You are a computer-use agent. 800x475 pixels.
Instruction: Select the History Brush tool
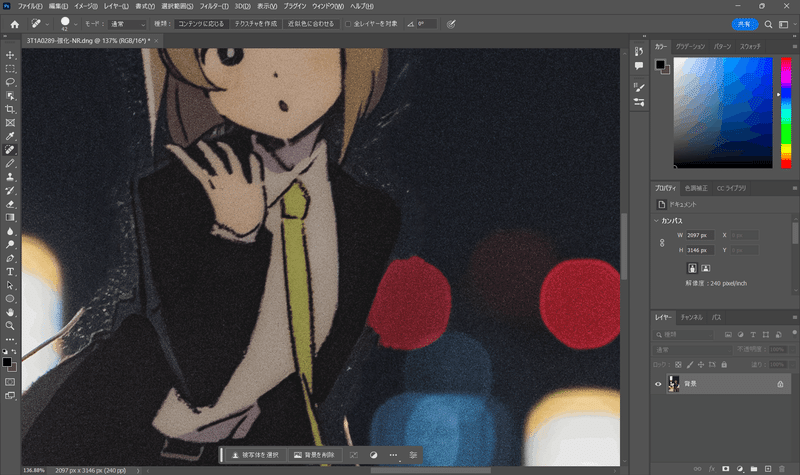(10, 190)
